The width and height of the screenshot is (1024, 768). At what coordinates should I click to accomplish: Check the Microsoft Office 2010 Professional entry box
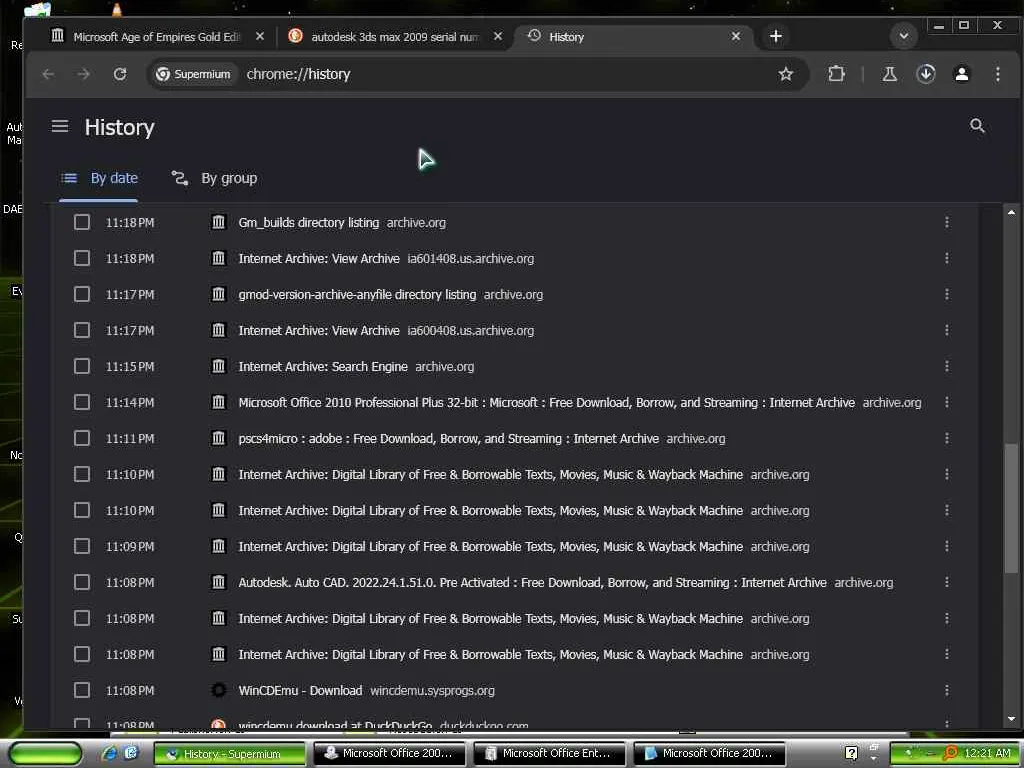82,402
